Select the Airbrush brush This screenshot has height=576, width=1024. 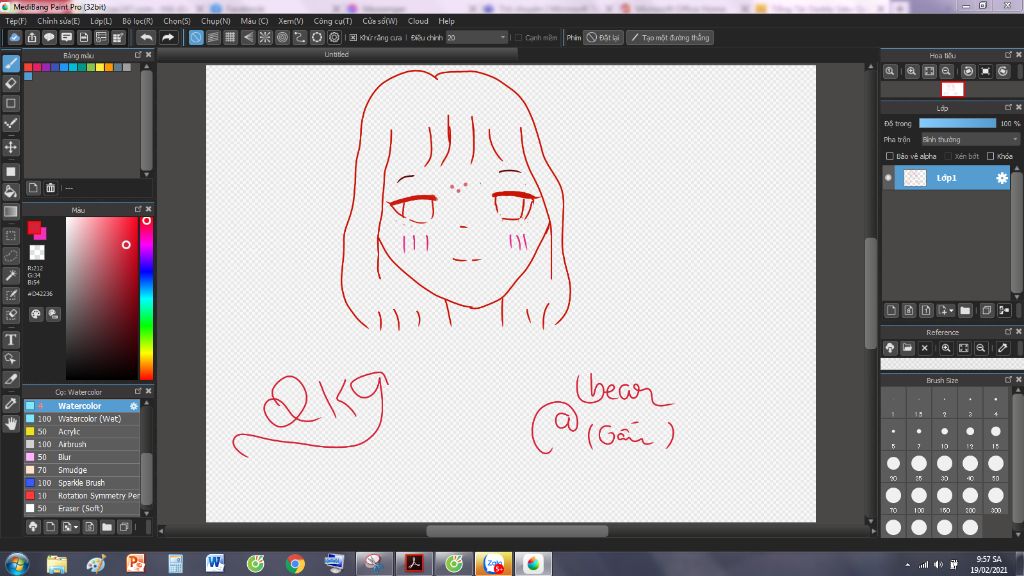pos(82,444)
